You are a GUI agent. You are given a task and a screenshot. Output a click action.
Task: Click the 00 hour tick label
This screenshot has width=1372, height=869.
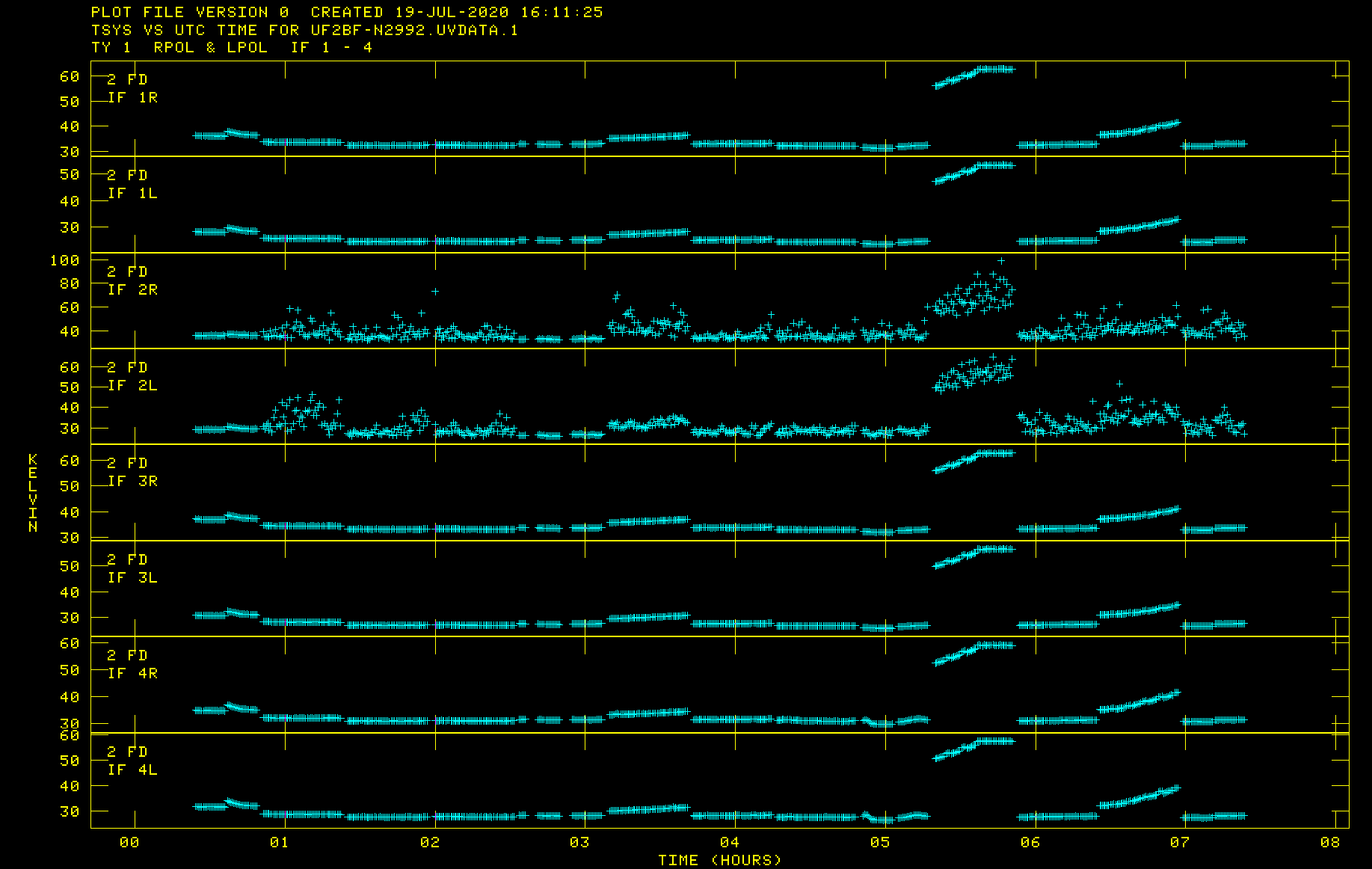tap(129, 842)
